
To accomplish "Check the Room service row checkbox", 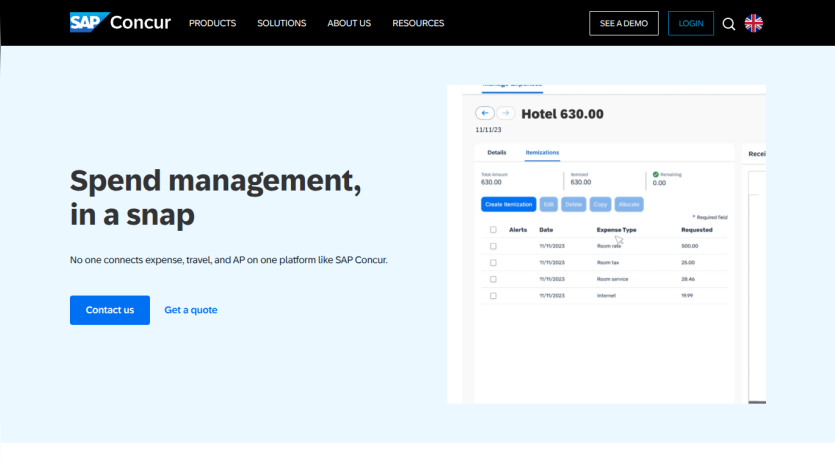I will [x=493, y=279].
